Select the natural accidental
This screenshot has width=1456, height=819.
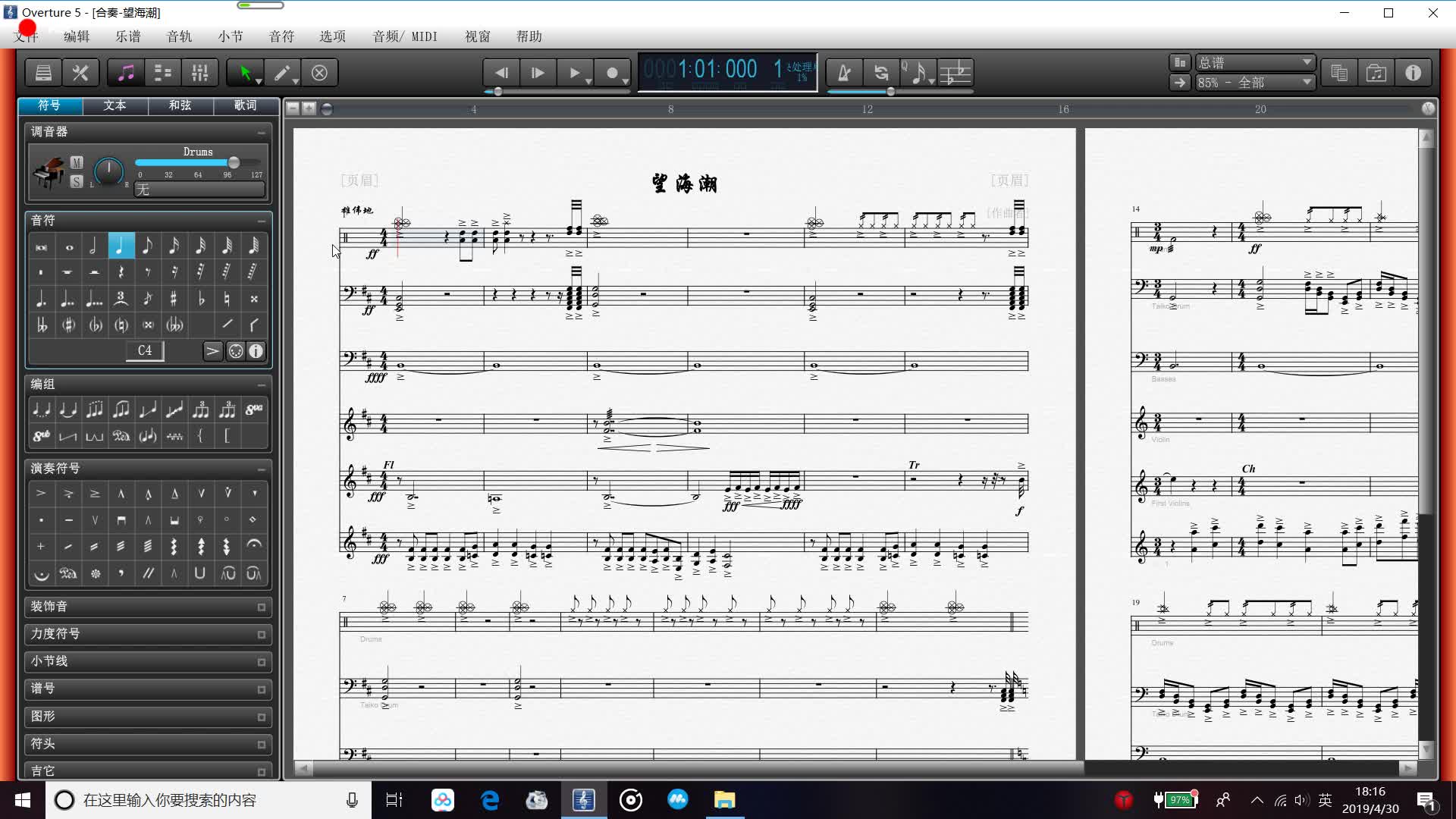pyautogui.click(x=227, y=299)
